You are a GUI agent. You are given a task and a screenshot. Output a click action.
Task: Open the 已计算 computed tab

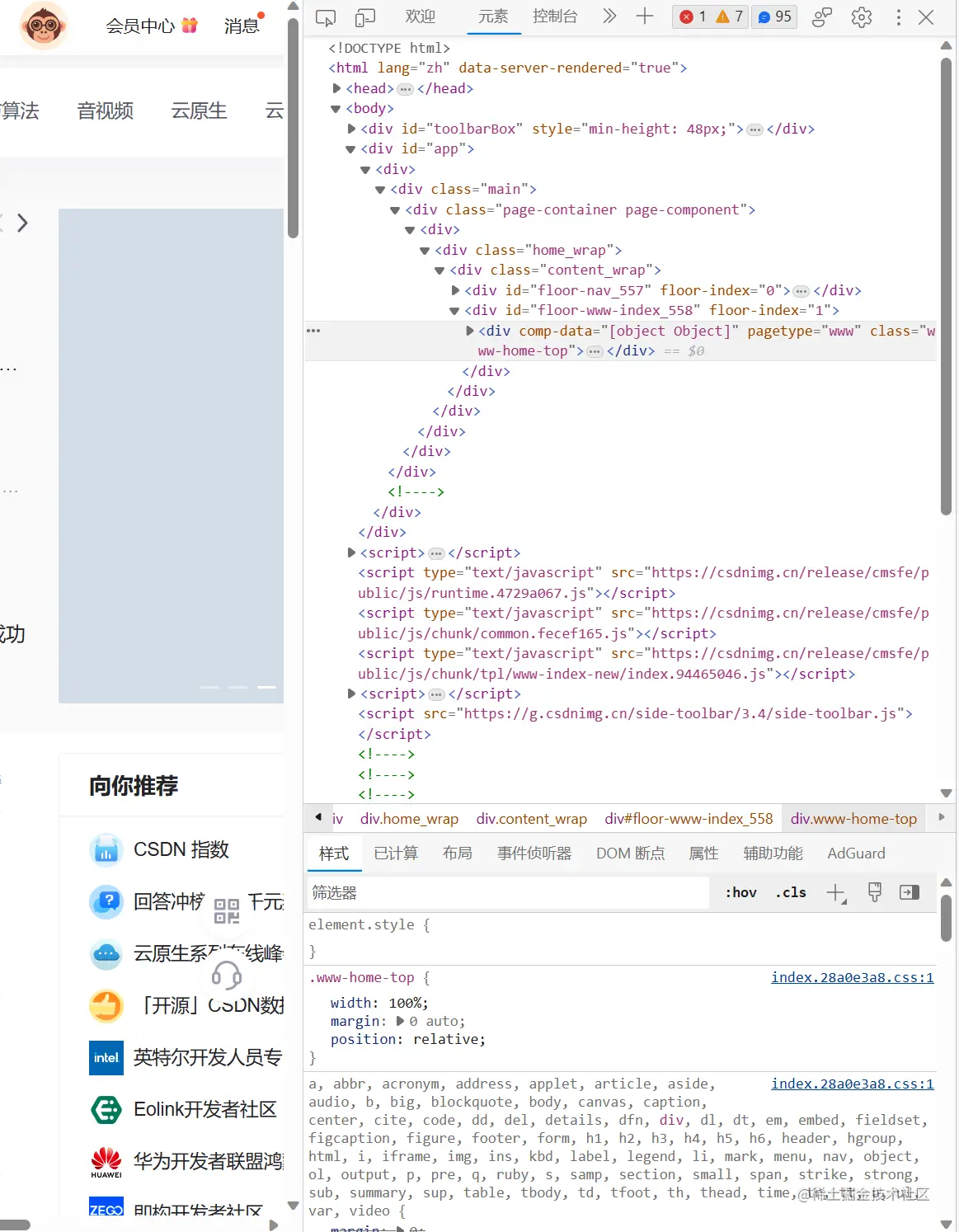pos(396,853)
